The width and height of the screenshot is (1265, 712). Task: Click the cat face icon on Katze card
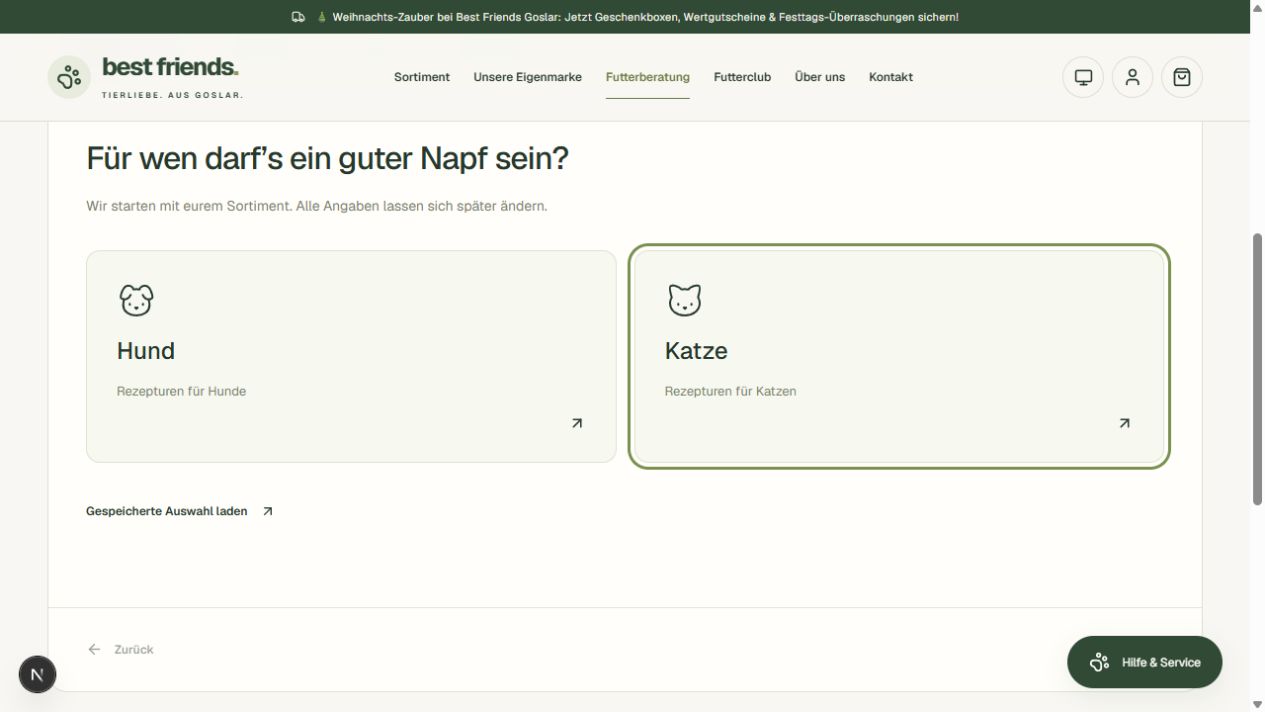685,300
